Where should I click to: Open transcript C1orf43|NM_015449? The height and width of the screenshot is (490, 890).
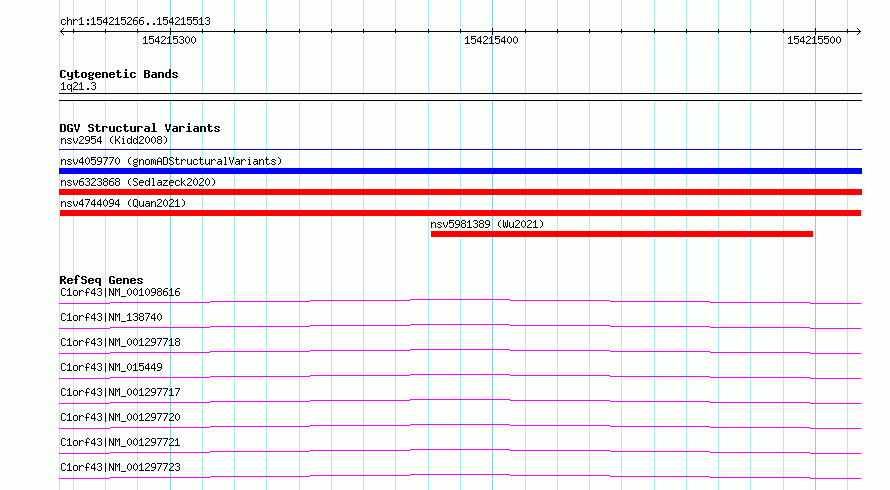coord(111,367)
